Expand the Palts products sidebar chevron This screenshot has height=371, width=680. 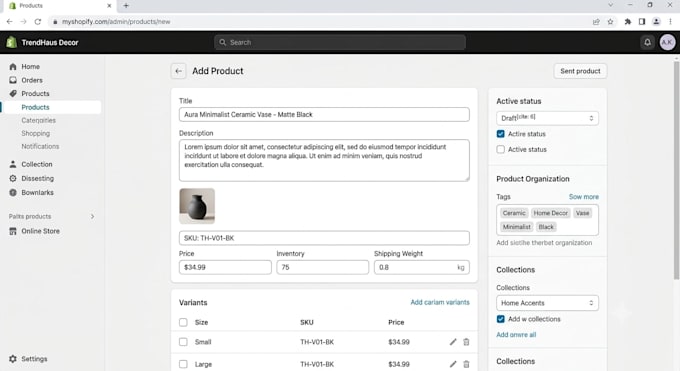pos(92,216)
